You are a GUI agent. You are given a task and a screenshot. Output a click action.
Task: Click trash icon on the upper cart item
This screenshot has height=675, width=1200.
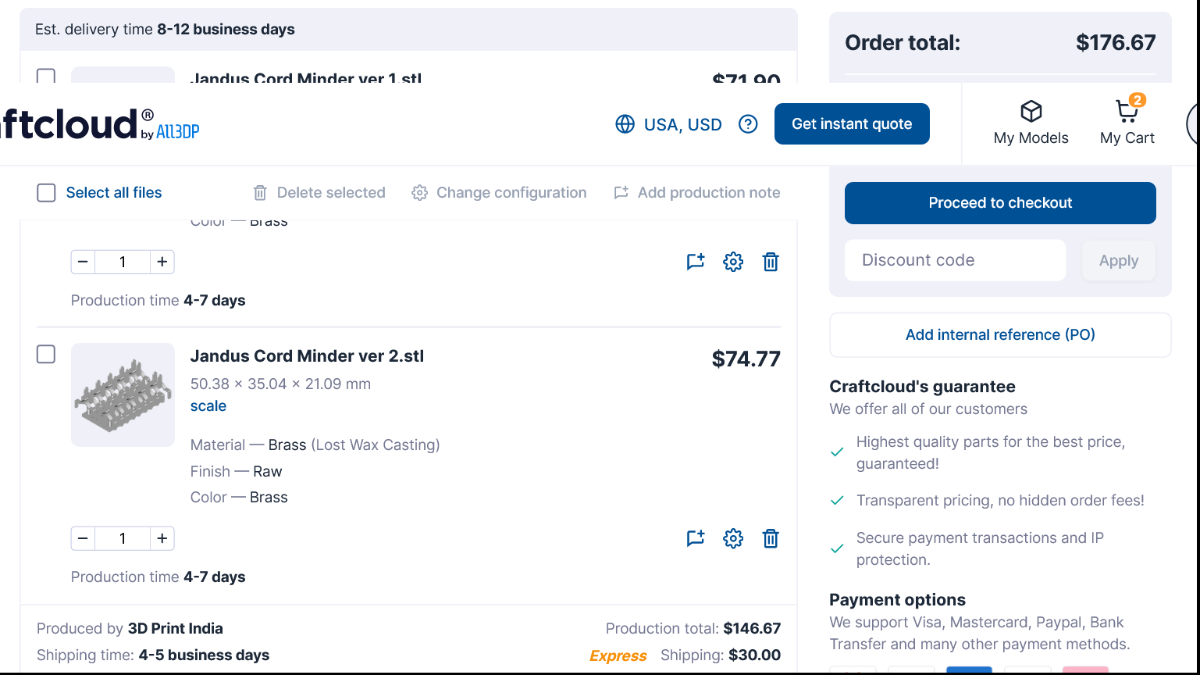coord(771,262)
